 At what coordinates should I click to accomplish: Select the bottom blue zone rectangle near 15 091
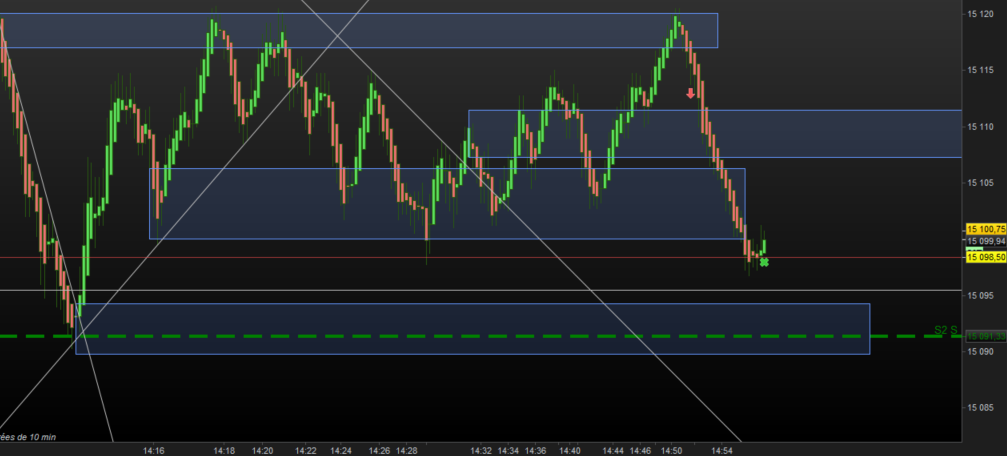[x=473, y=329]
